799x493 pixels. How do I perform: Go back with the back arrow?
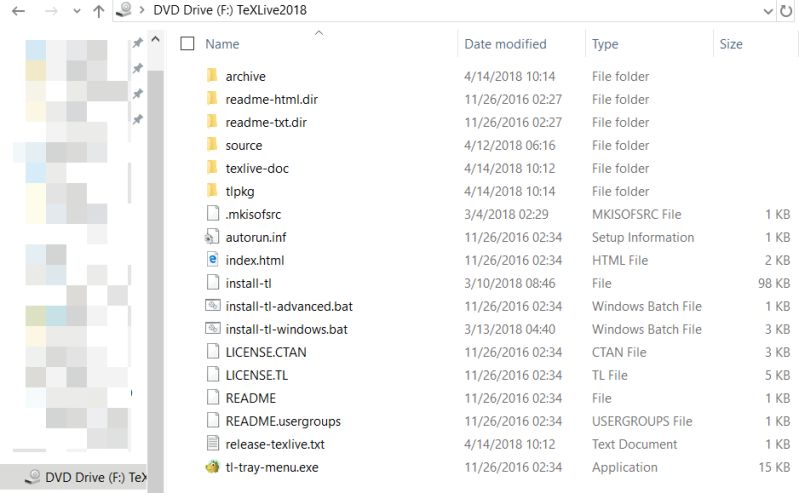[x=18, y=11]
